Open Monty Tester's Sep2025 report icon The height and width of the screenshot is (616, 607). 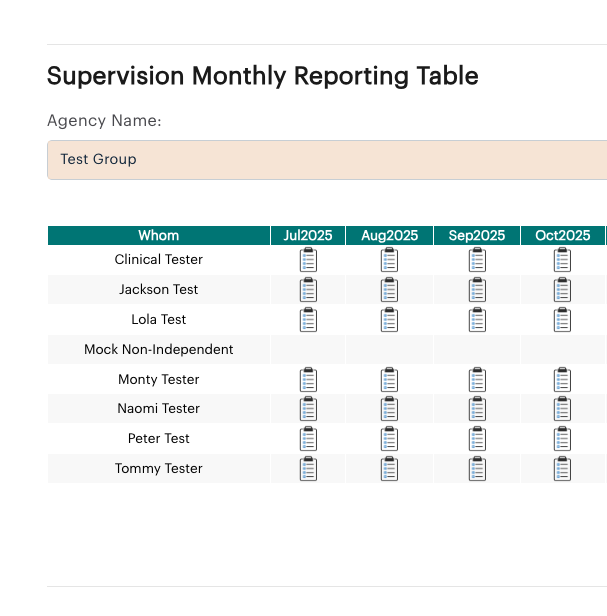point(477,380)
